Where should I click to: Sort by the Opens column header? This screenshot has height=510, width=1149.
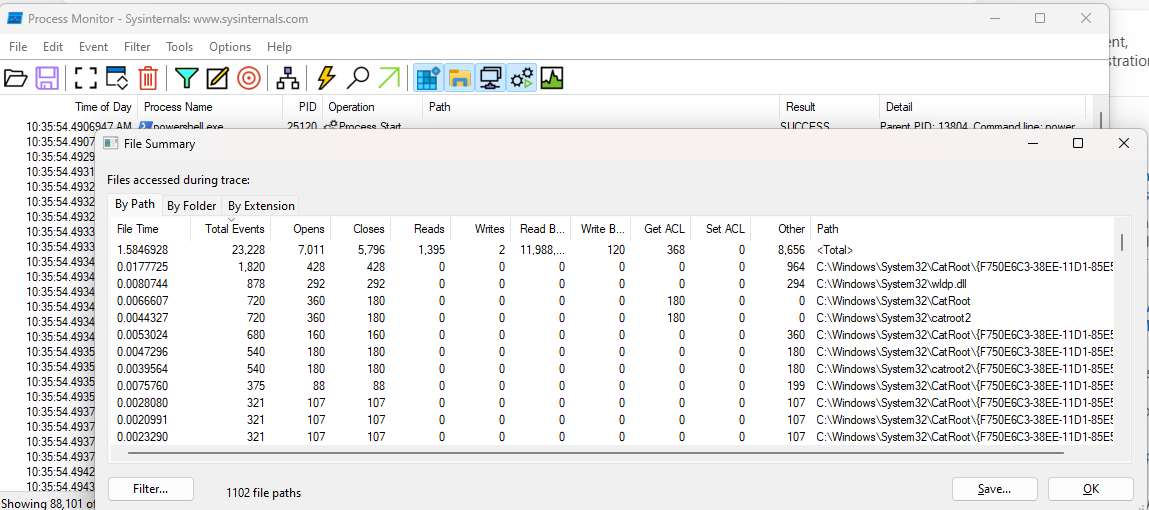pos(301,229)
